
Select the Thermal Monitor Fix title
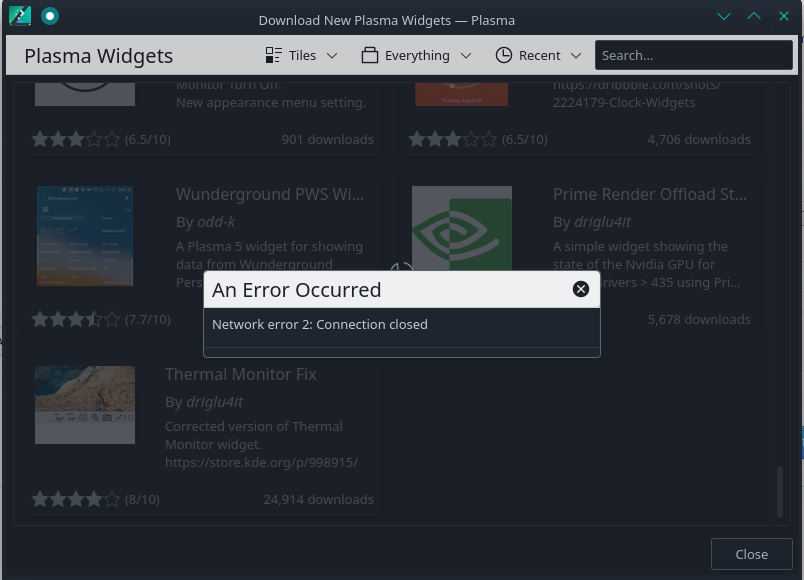[240, 374]
